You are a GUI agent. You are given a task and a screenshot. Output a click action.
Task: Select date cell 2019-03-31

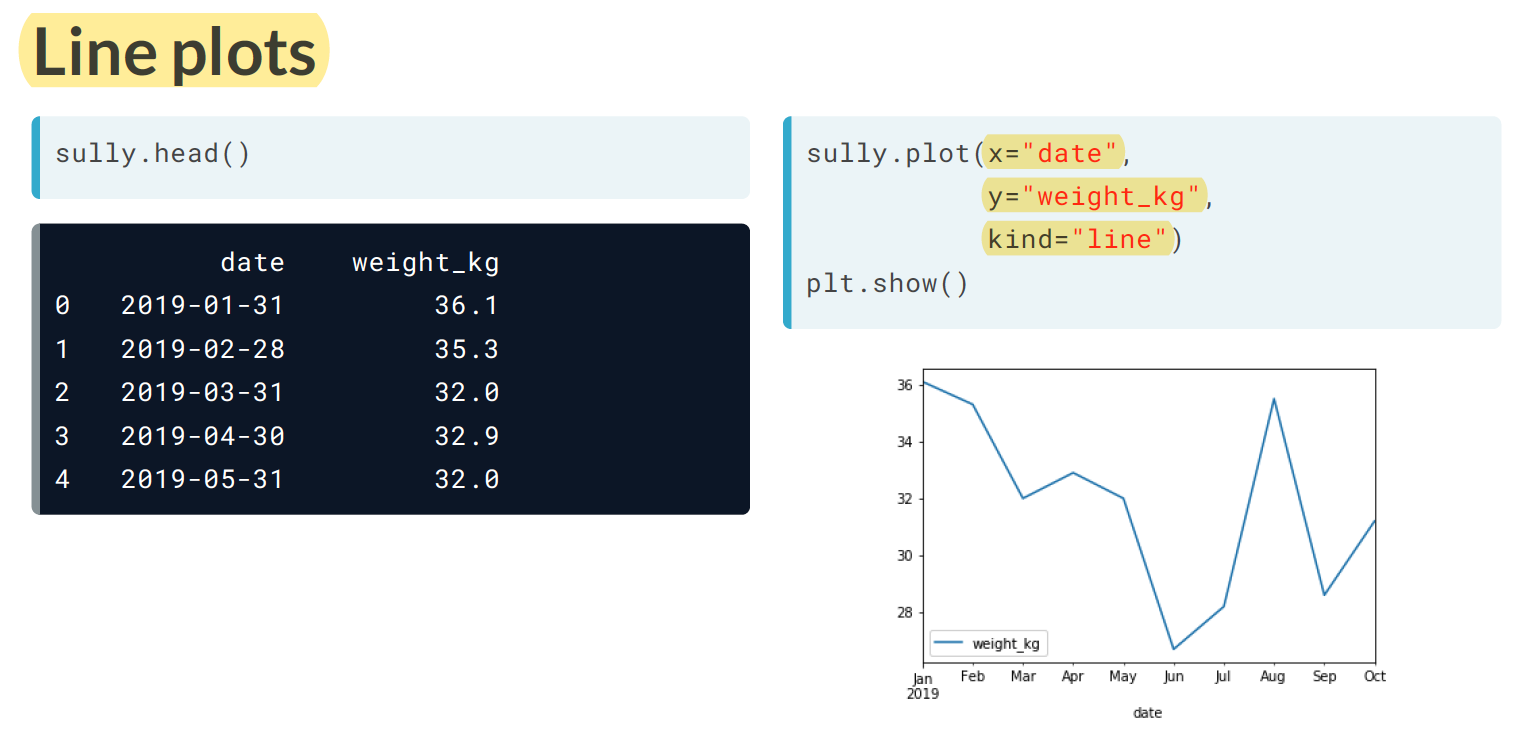point(203,392)
